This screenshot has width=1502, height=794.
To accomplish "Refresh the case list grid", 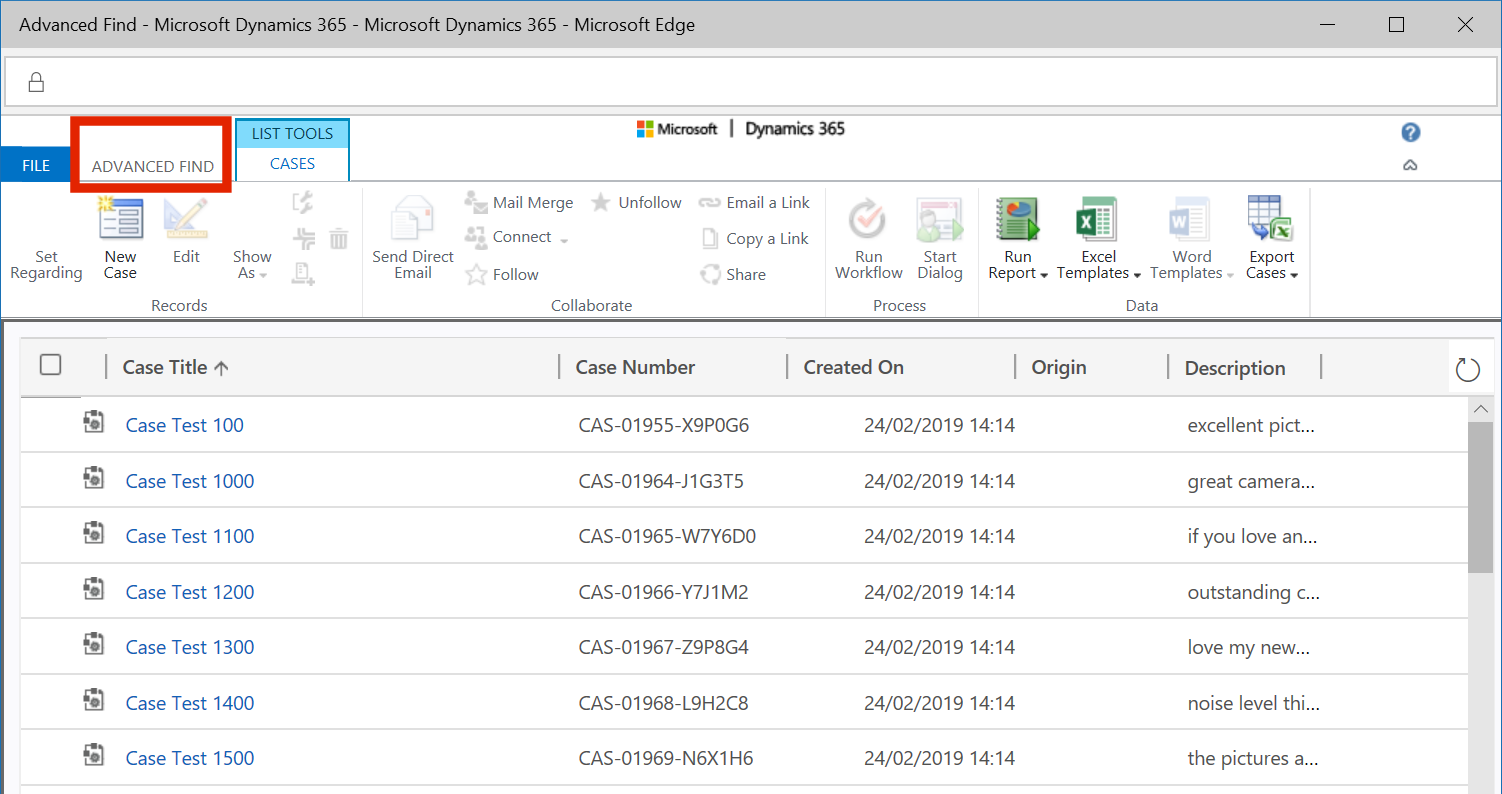I will pos(1467,369).
